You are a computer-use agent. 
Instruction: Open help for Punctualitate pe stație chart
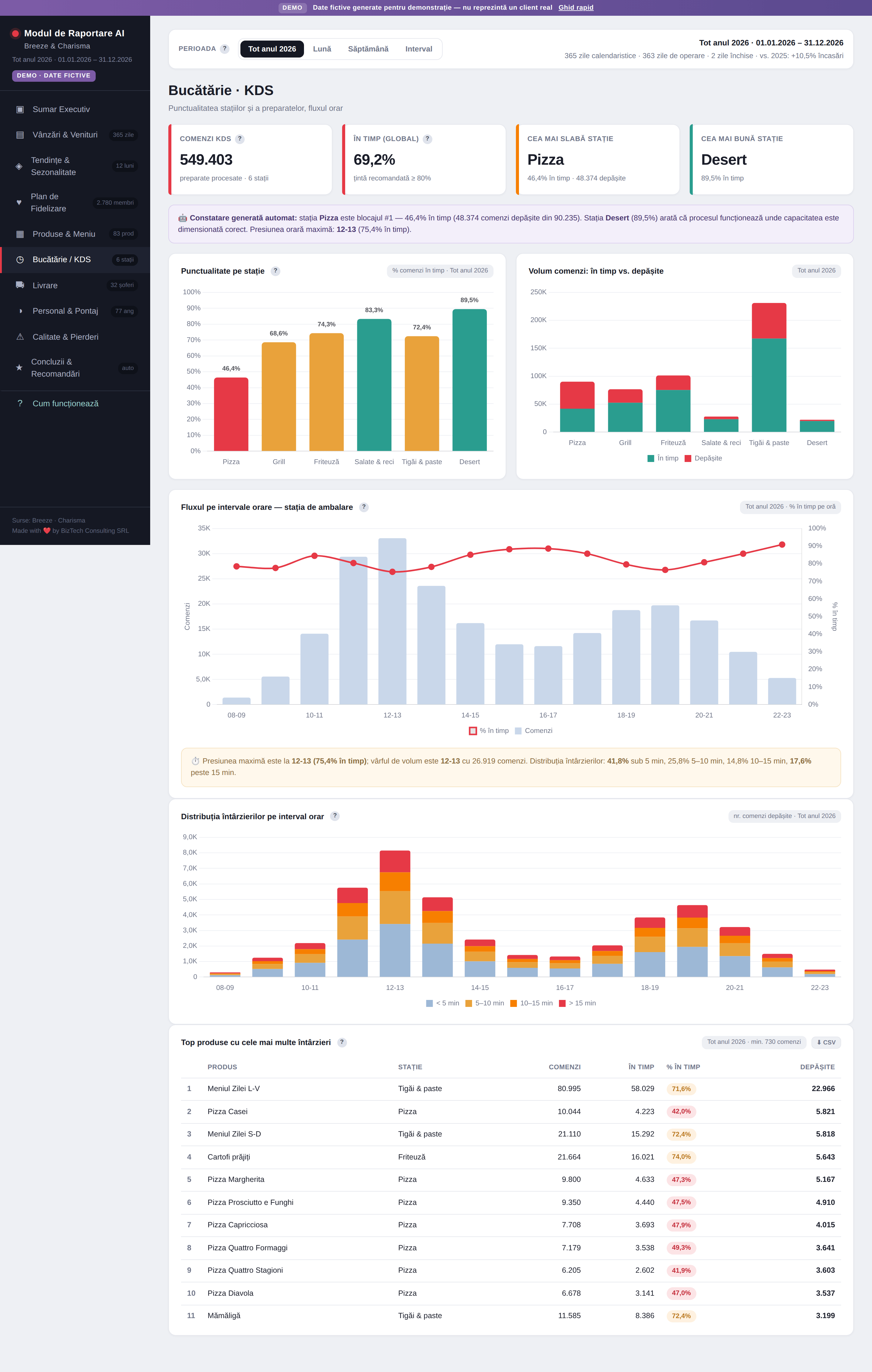click(x=275, y=271)
